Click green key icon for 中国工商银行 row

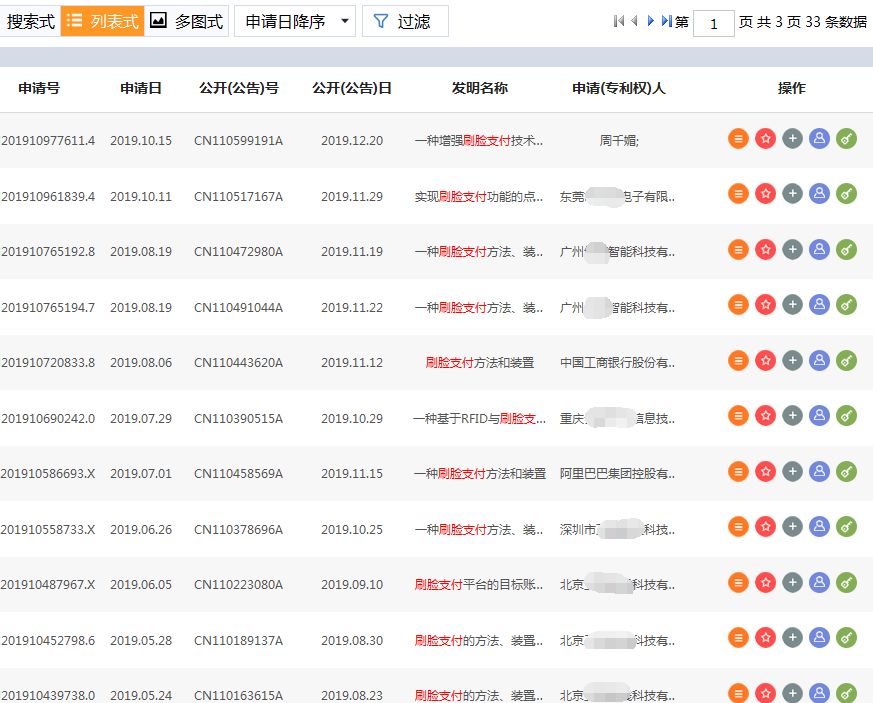846,362
